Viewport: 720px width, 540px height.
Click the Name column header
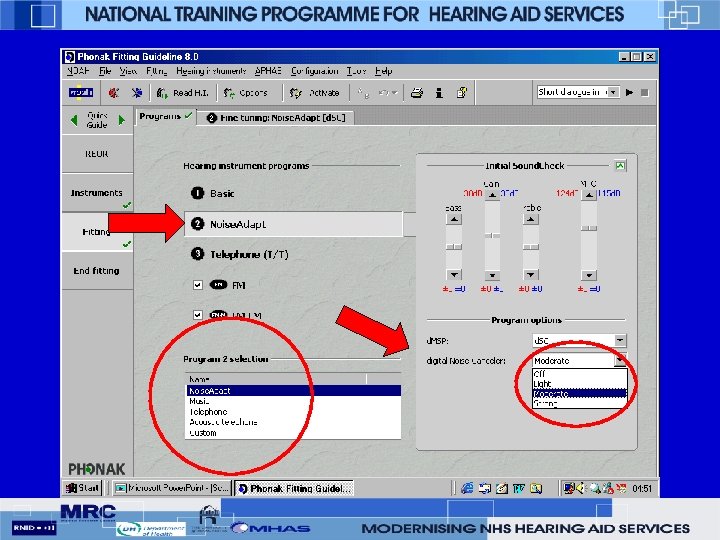(276, 379)
